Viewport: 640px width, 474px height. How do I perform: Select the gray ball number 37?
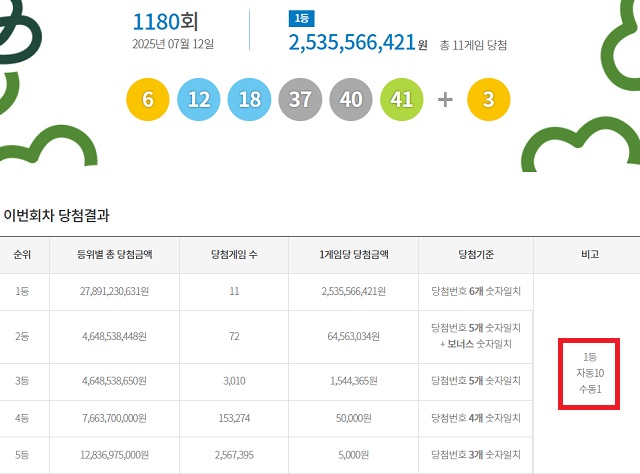coord(300,100)
